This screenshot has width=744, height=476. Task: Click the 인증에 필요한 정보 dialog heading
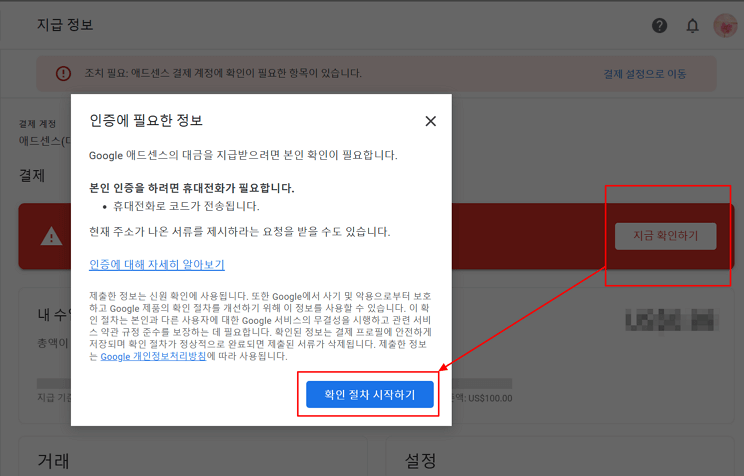point(146,121)
